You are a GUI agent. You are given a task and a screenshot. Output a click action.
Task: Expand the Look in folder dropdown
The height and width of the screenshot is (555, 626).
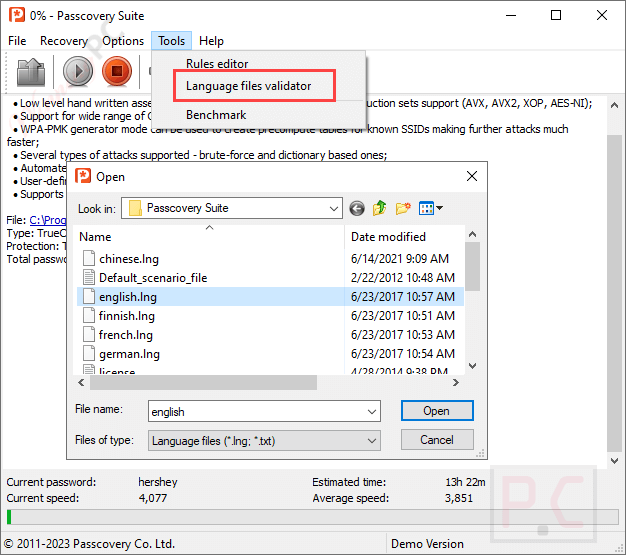click(x=334, y=208)
